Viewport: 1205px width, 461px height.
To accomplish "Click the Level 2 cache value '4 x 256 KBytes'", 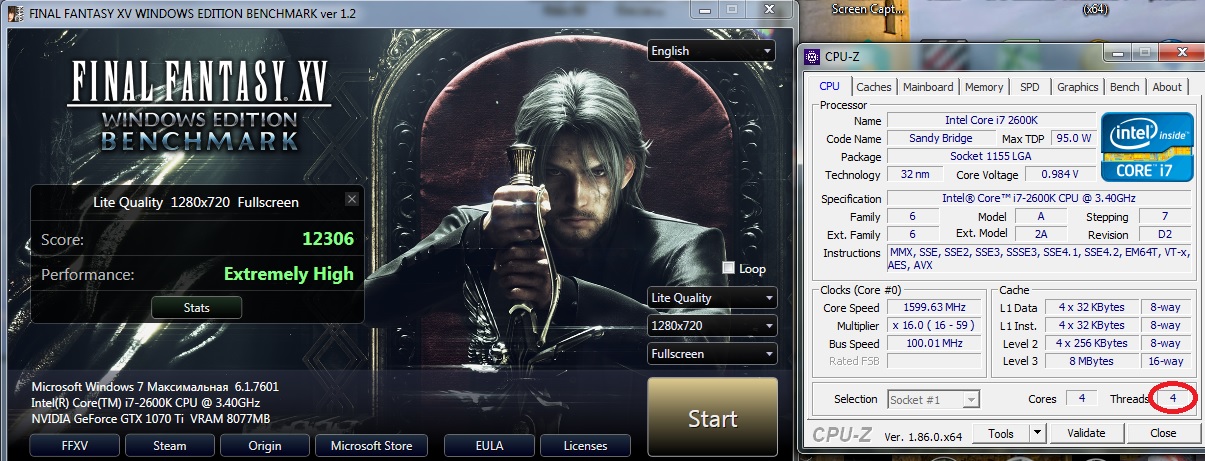I will (1093, 343).
